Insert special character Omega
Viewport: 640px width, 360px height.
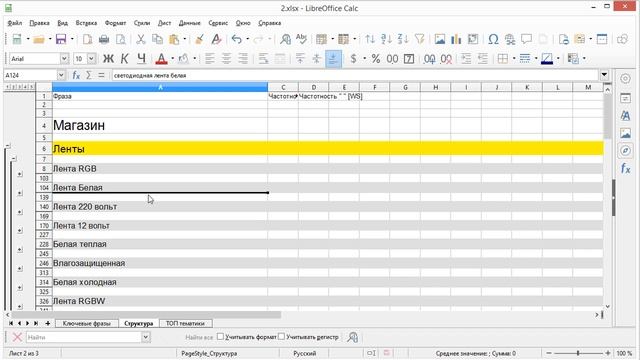pyautogui.click(x=493, y=39)
